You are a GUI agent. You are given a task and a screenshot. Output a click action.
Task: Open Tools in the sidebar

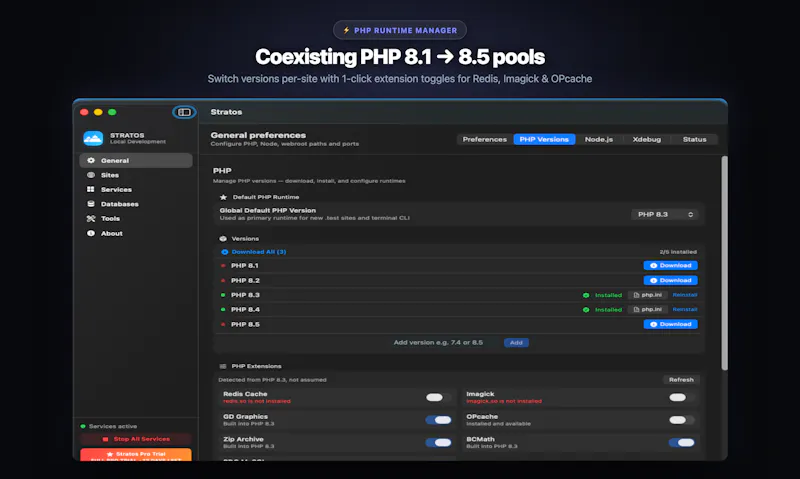(x=136, y=218)
